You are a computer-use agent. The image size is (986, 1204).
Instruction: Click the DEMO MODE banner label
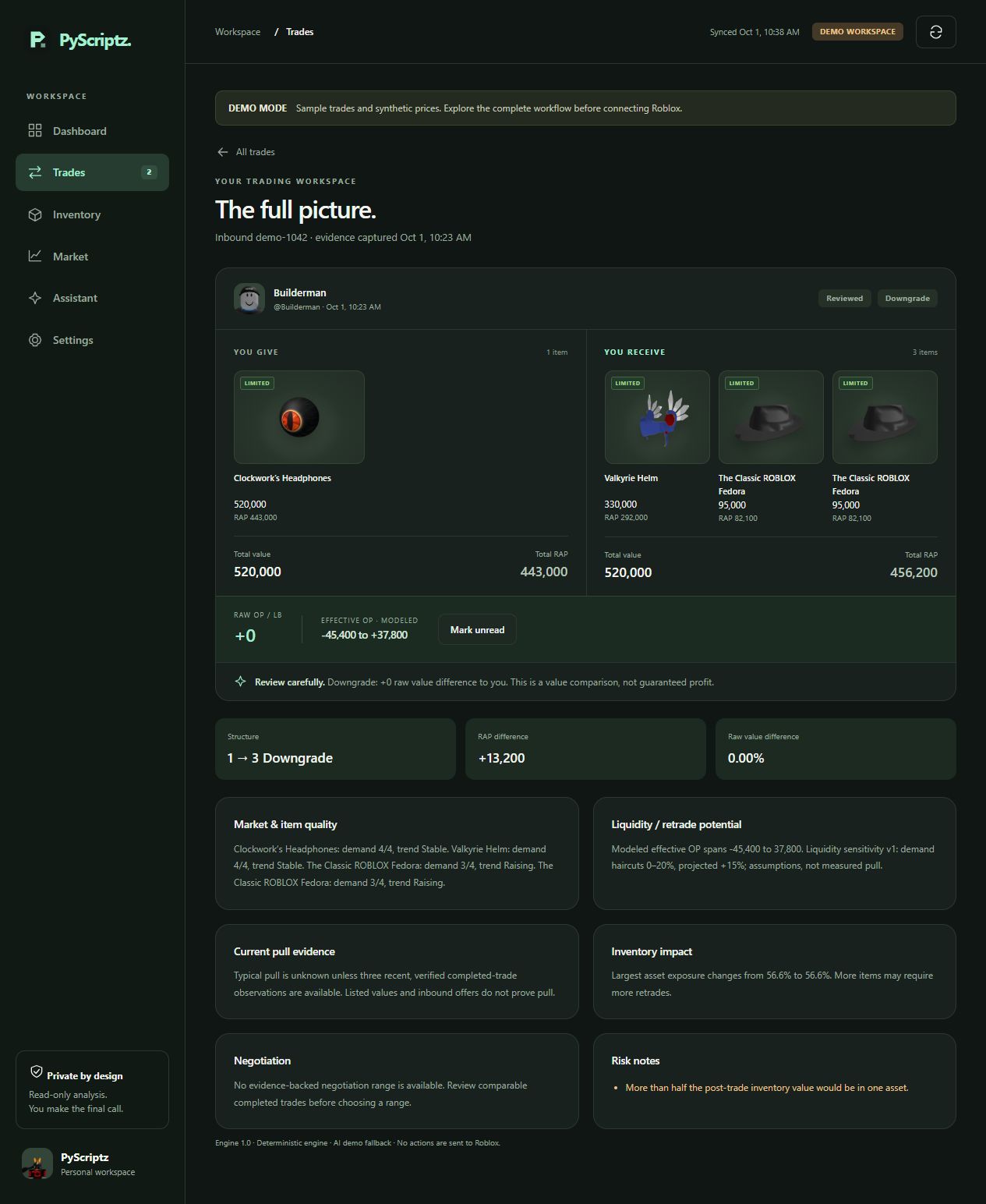(x=257, y=108)
